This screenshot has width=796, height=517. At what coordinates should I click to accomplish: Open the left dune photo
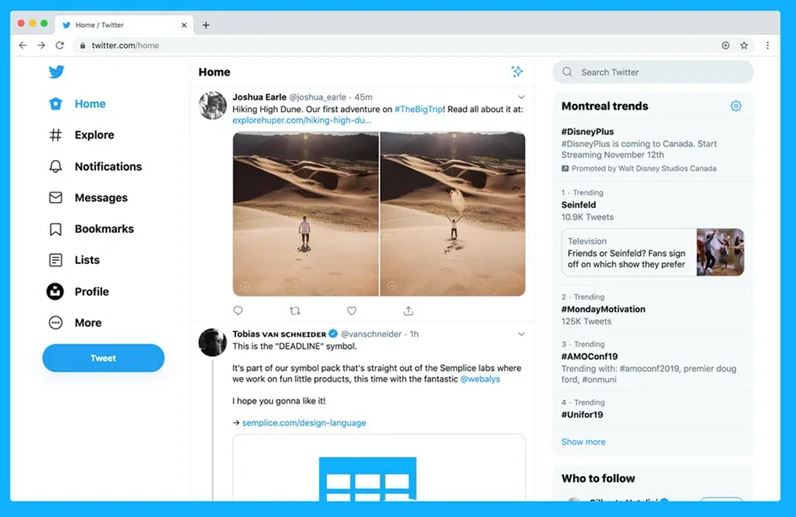click(x=306, y=214)
